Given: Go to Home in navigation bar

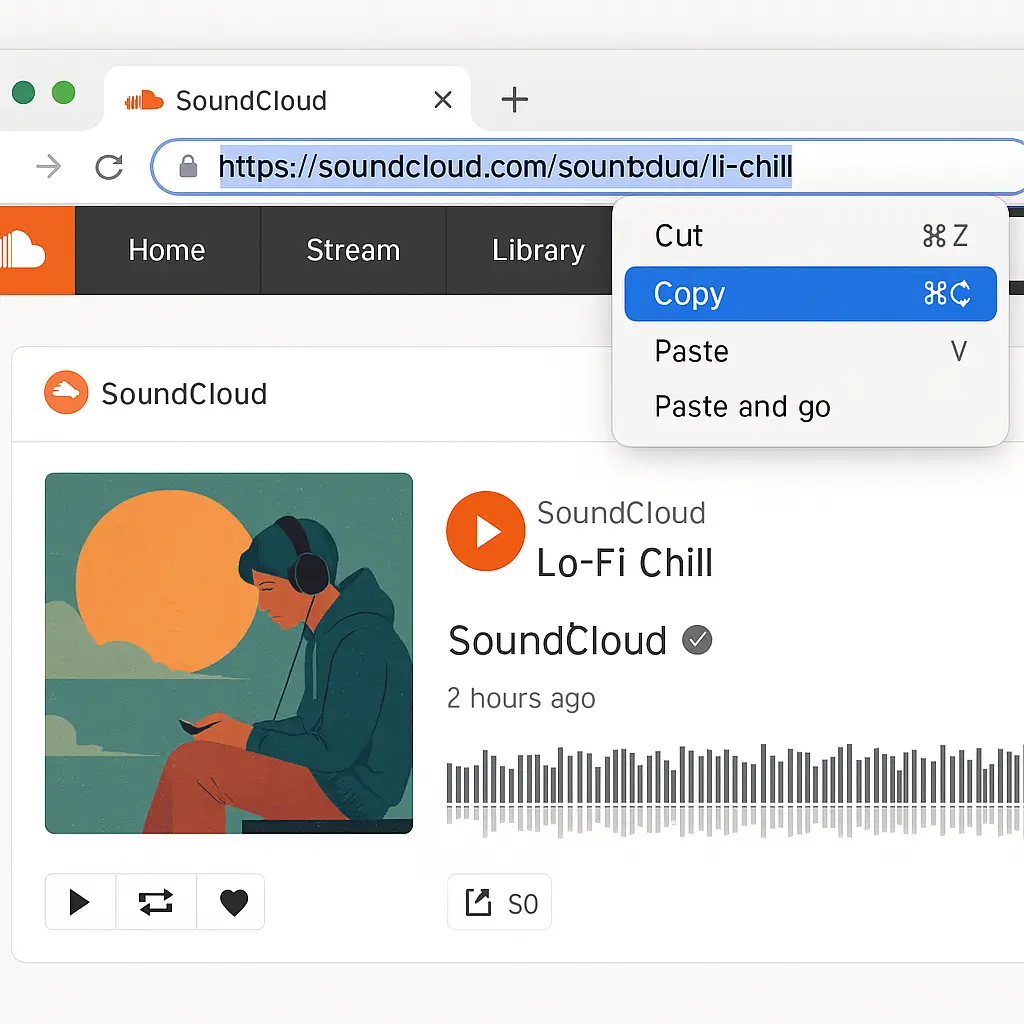Looking at the screenshot, I should click(x=167, y=250).
